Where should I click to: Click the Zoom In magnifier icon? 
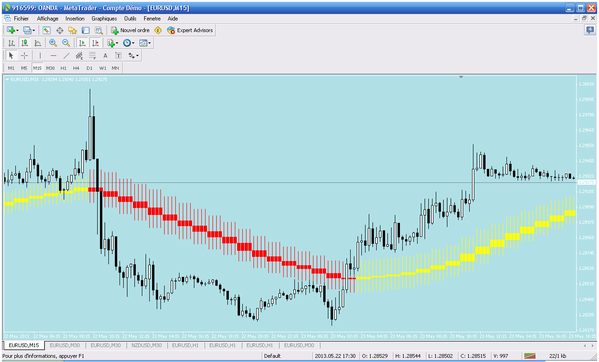(x=53, y=43)
